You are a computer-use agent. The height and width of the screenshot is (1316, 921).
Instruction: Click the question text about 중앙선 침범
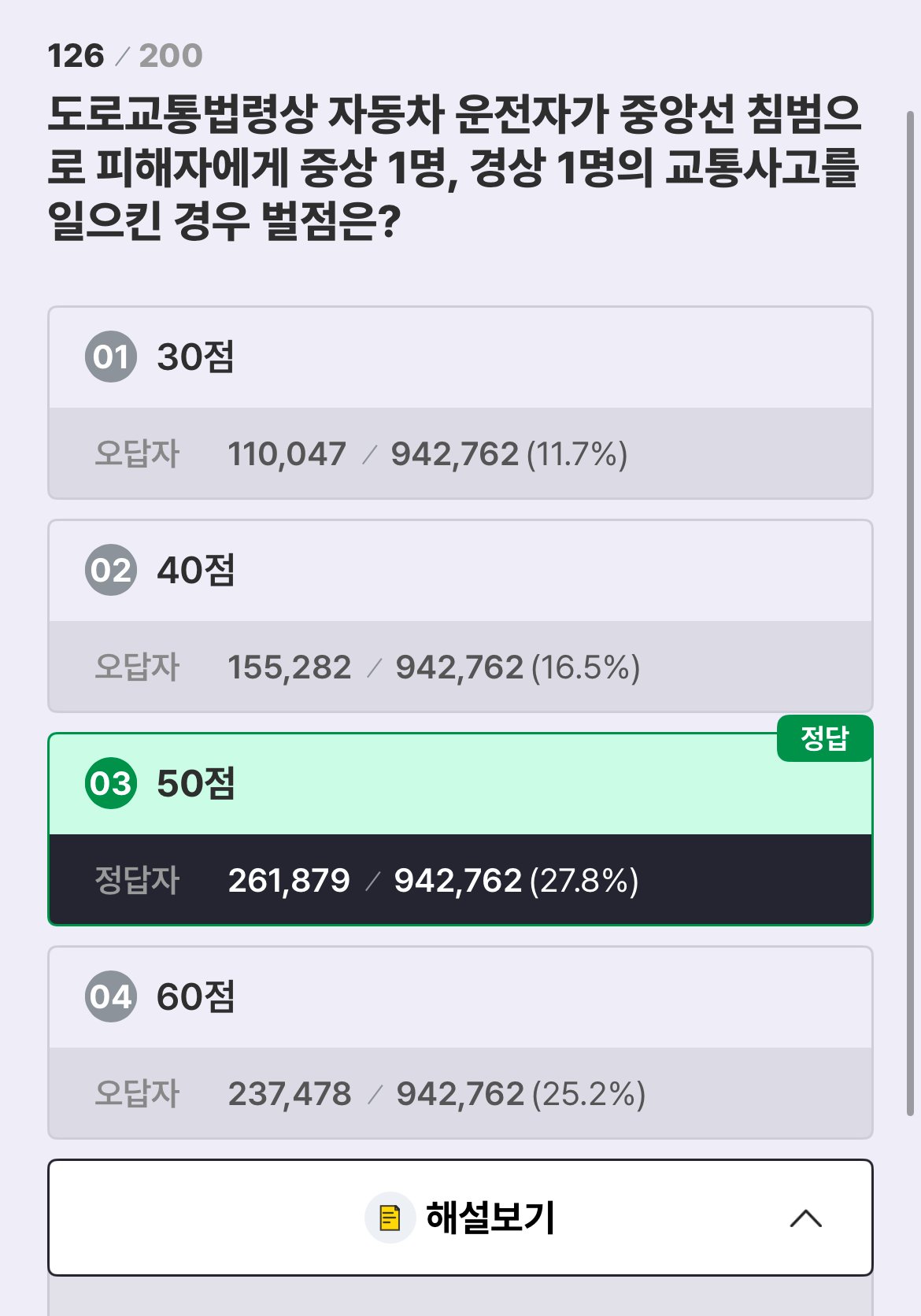click(x=455, y=168)
